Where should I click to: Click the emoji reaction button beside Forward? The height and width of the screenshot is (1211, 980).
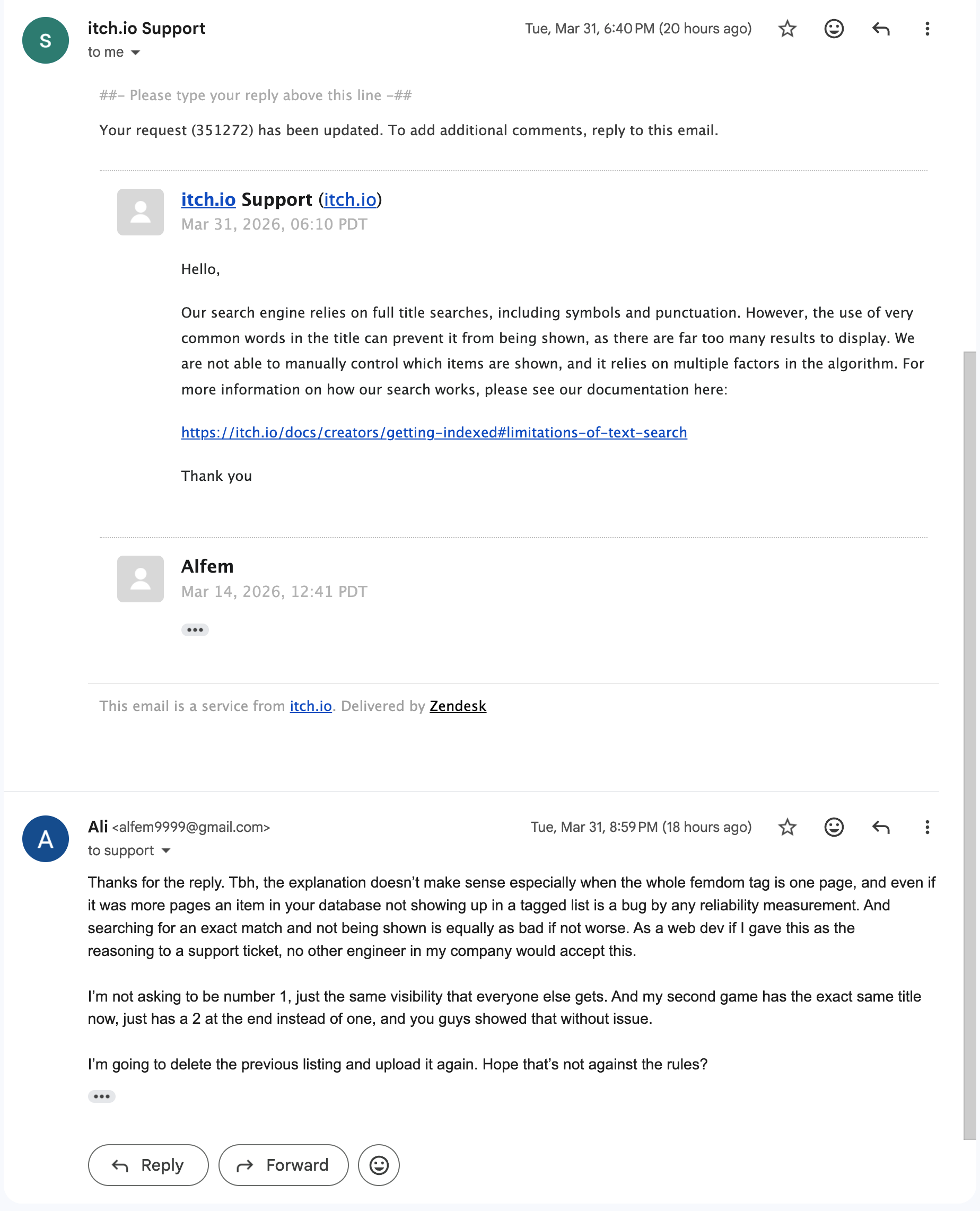[379, 1165]
